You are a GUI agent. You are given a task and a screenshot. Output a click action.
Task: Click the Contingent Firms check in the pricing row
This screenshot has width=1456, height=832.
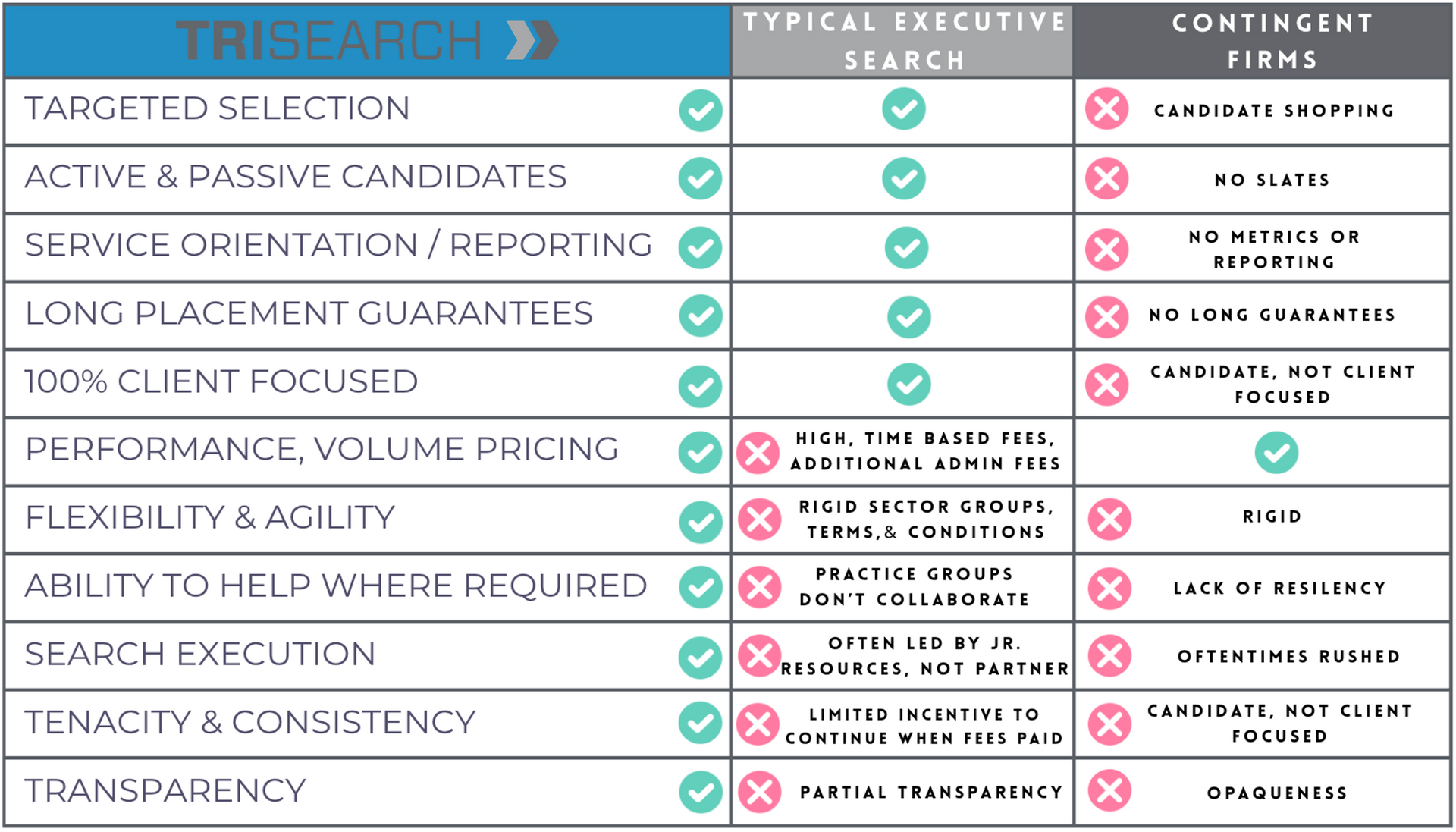coord(1276,453)
